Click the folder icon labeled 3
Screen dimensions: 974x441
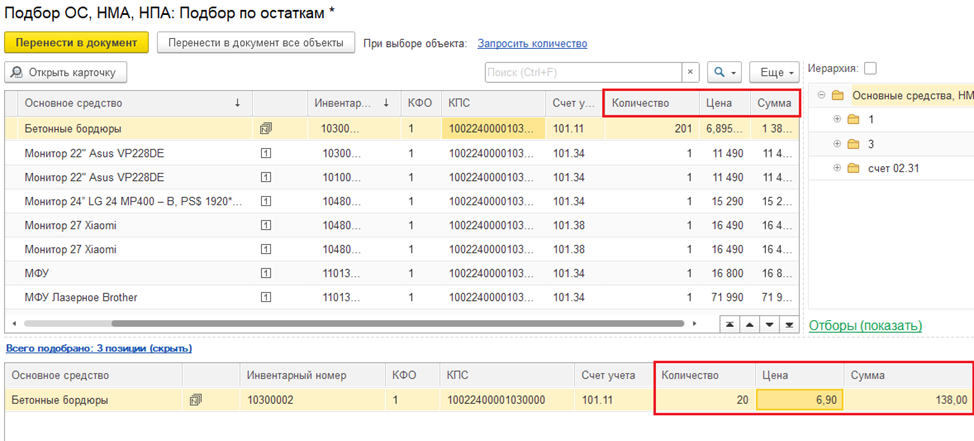(x=853, y=143)
